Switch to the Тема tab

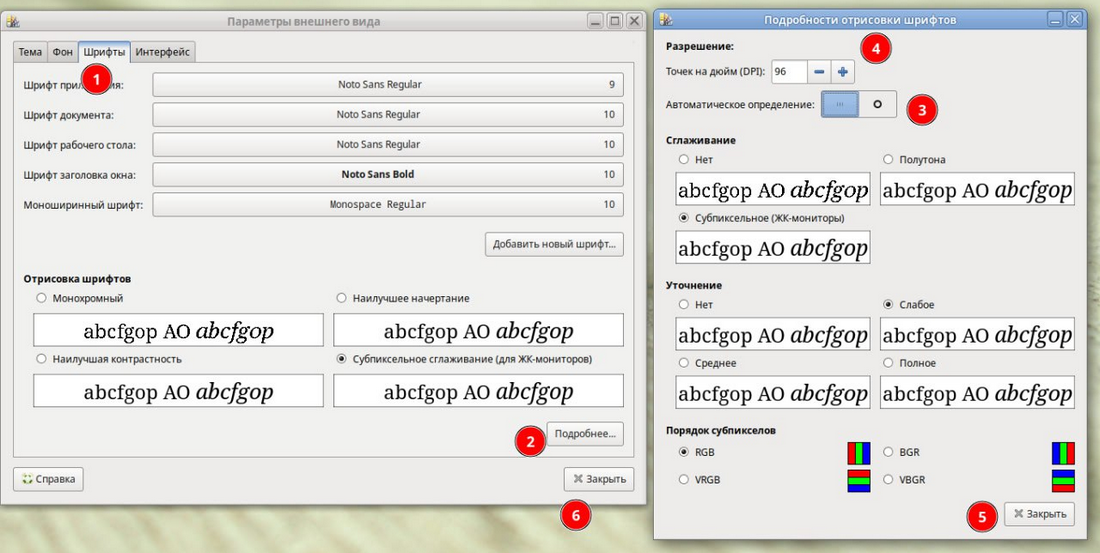[x=30, y=52]
